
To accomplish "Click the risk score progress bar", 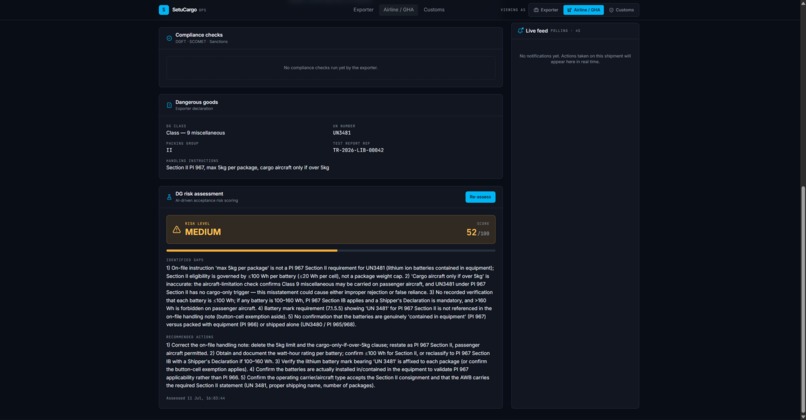I will [331, 250].
